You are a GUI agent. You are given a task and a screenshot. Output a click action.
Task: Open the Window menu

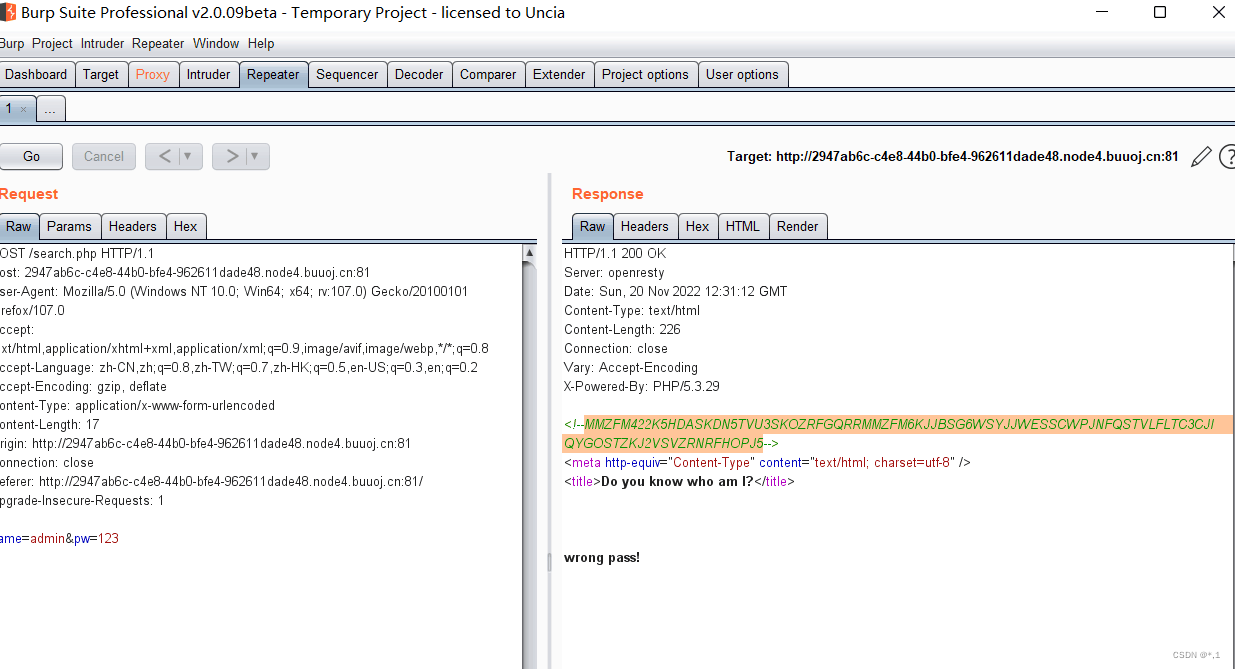click(x=216, y=43)
